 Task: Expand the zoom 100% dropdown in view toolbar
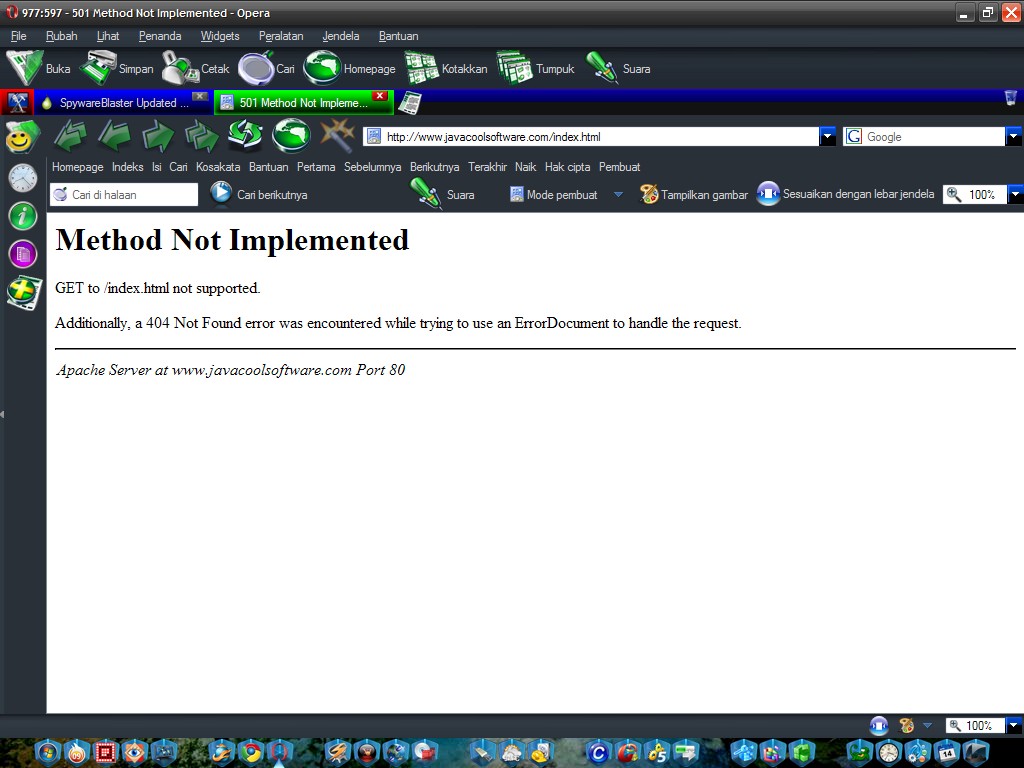pyautogui.click(x=1015, y=195)
